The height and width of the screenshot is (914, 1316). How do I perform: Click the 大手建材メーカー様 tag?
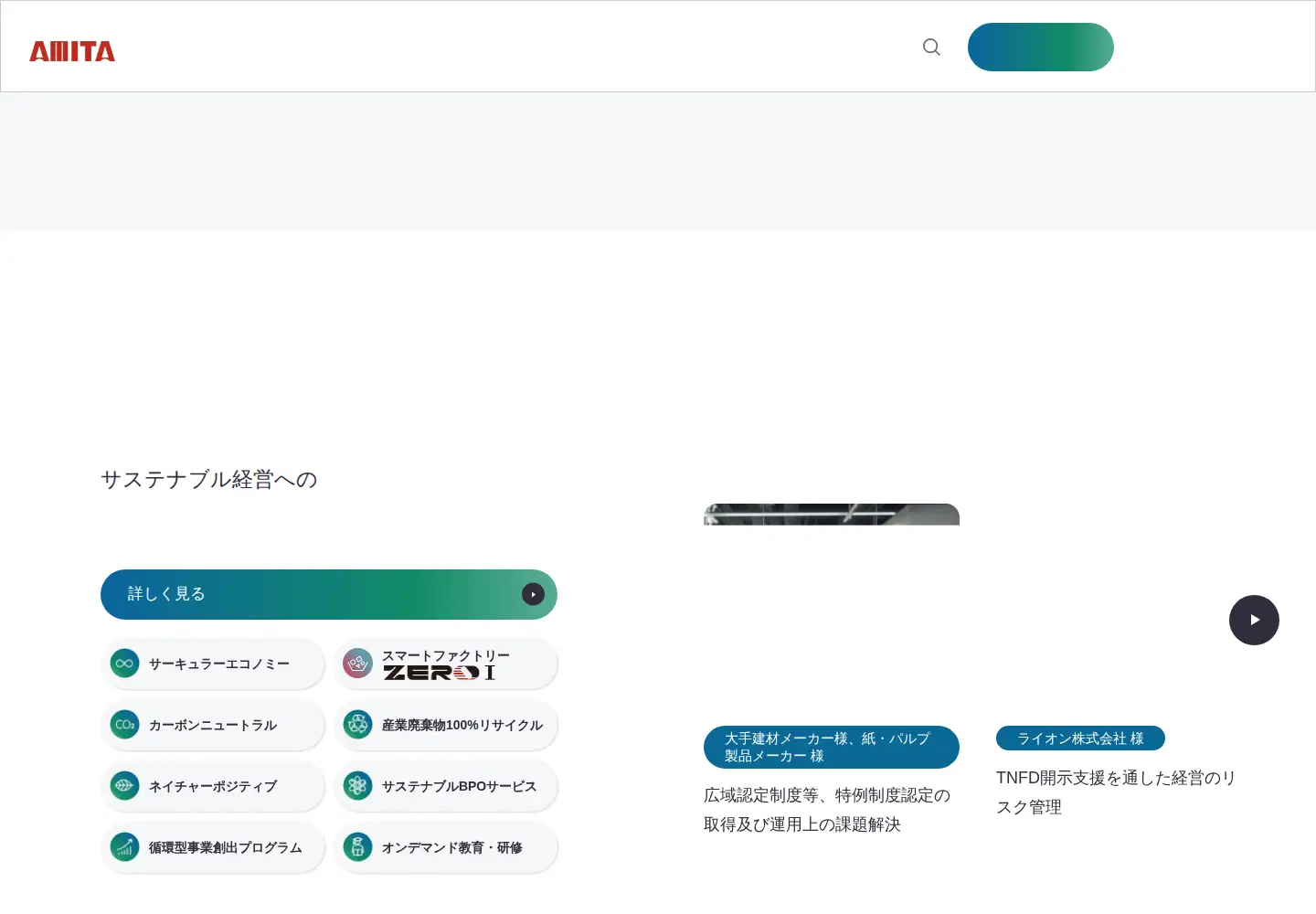tap(832, 747)
